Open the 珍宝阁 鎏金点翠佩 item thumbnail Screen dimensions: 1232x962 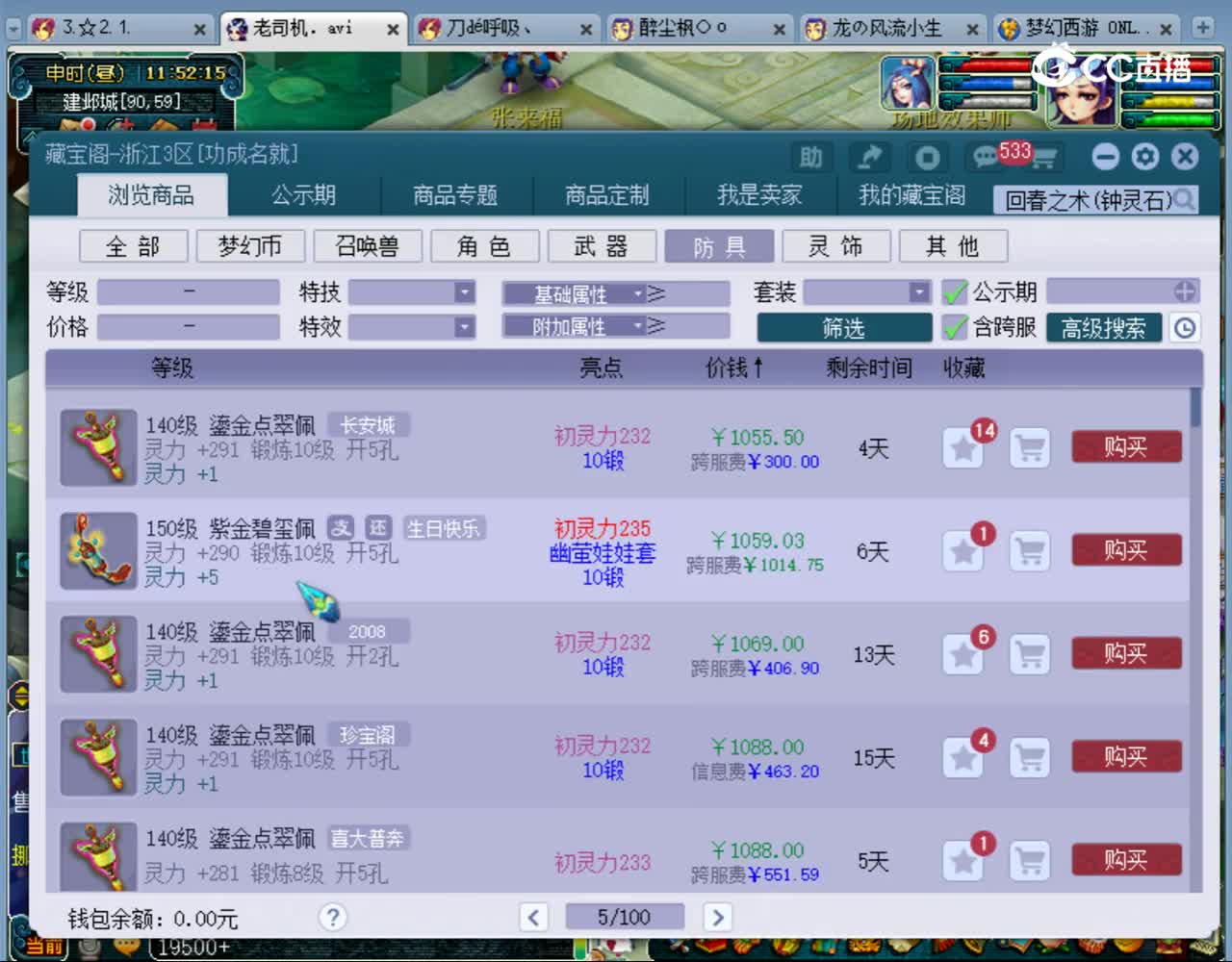click(98, 758)
